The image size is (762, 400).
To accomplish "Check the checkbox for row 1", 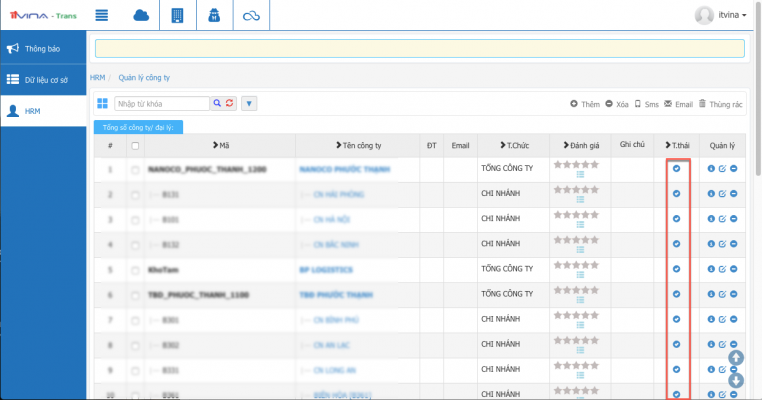I will (x=136, y=170).
